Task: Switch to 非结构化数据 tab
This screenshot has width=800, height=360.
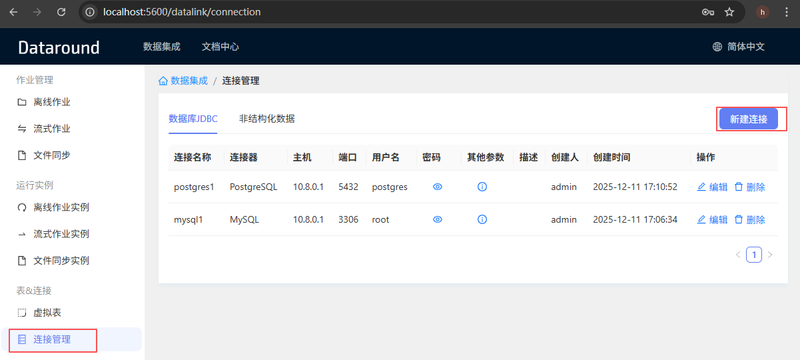Action: click(x=267, y=119)
